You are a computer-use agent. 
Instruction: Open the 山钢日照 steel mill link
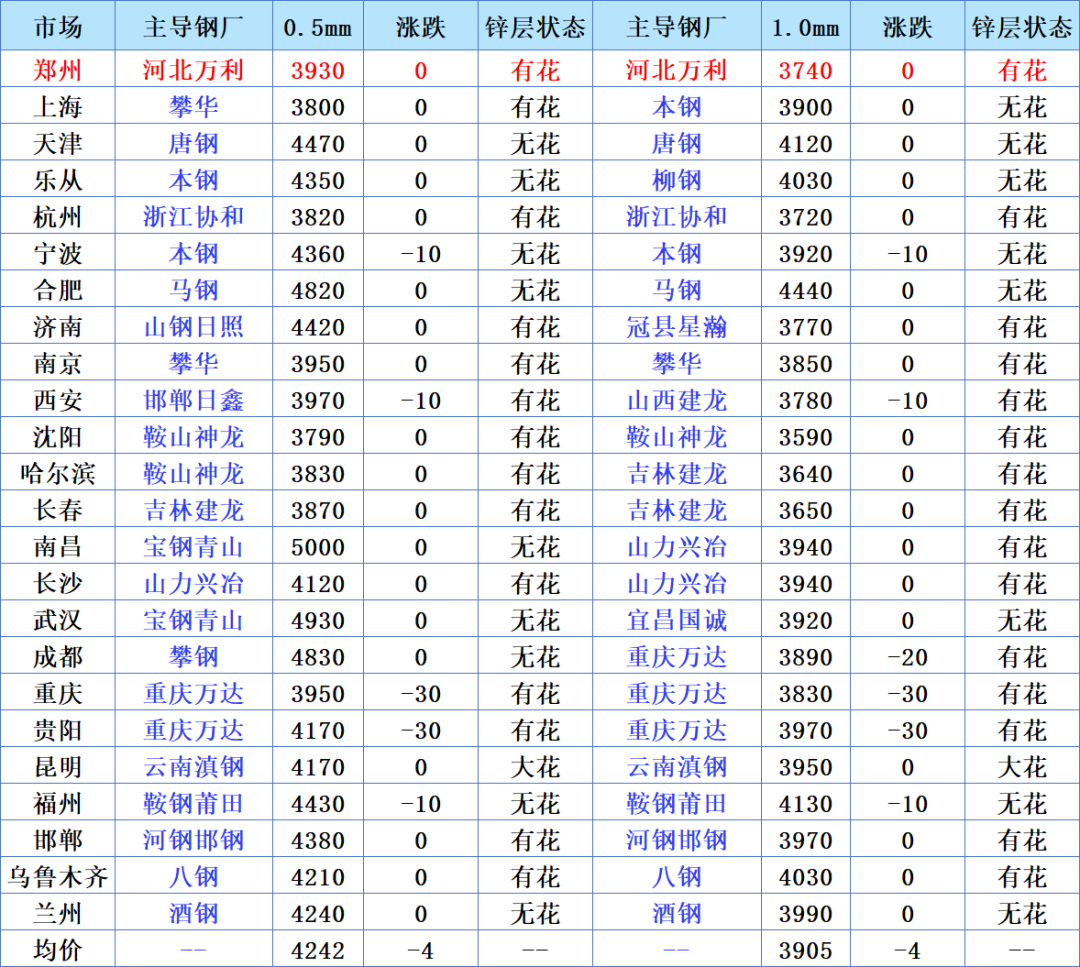(194, 327)
